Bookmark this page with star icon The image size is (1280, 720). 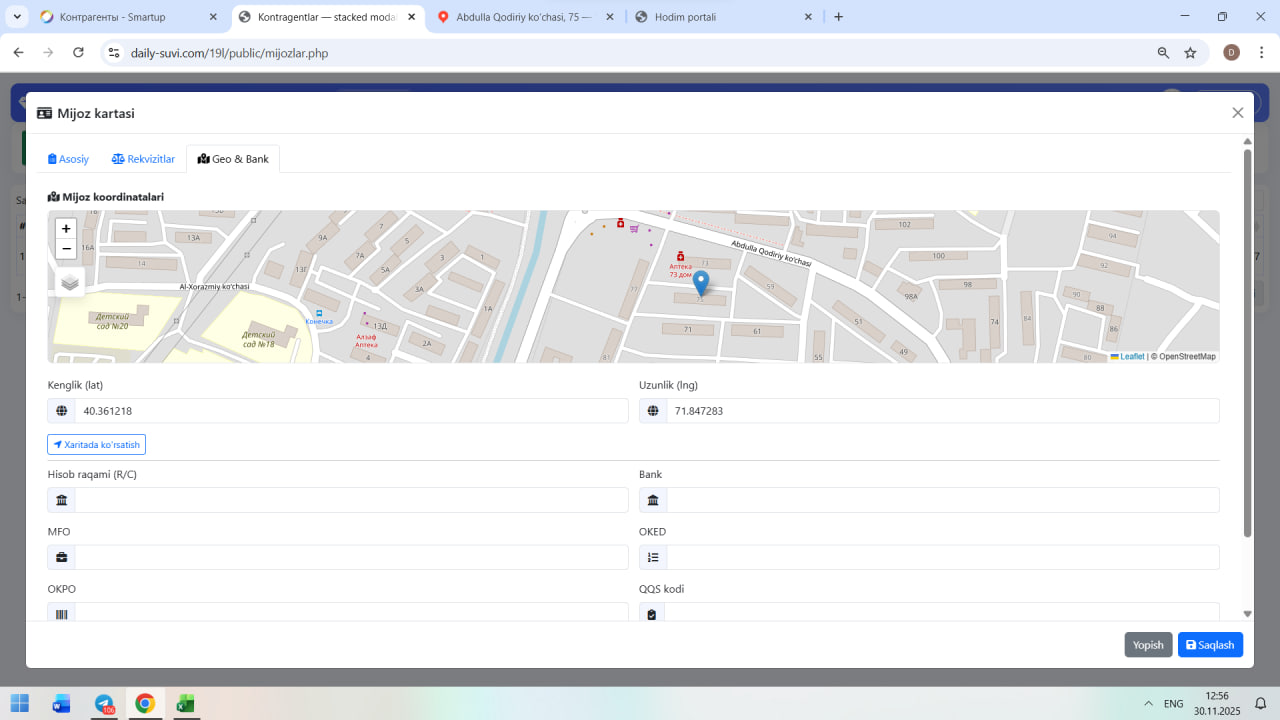tap(1190, 53)
